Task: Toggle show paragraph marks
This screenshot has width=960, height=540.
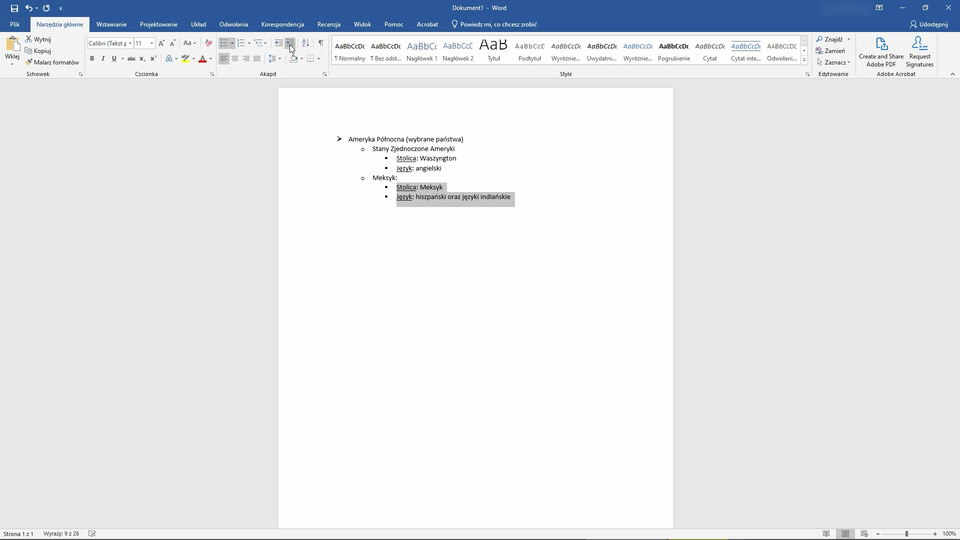Action: pos(320,43)
